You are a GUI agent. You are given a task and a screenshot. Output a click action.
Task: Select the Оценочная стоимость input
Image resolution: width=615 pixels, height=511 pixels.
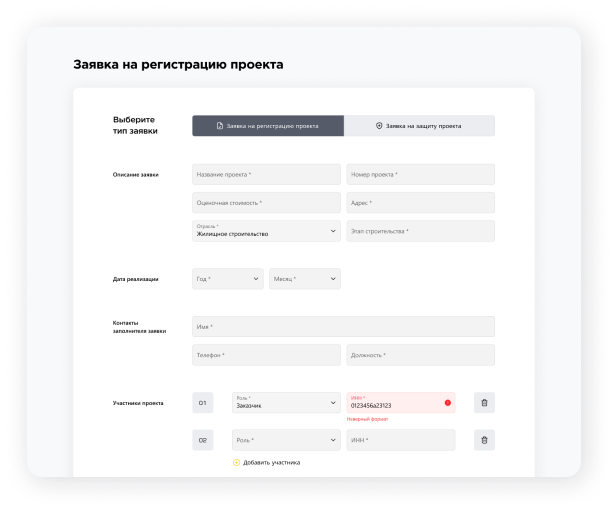click(x=266, y=203)
